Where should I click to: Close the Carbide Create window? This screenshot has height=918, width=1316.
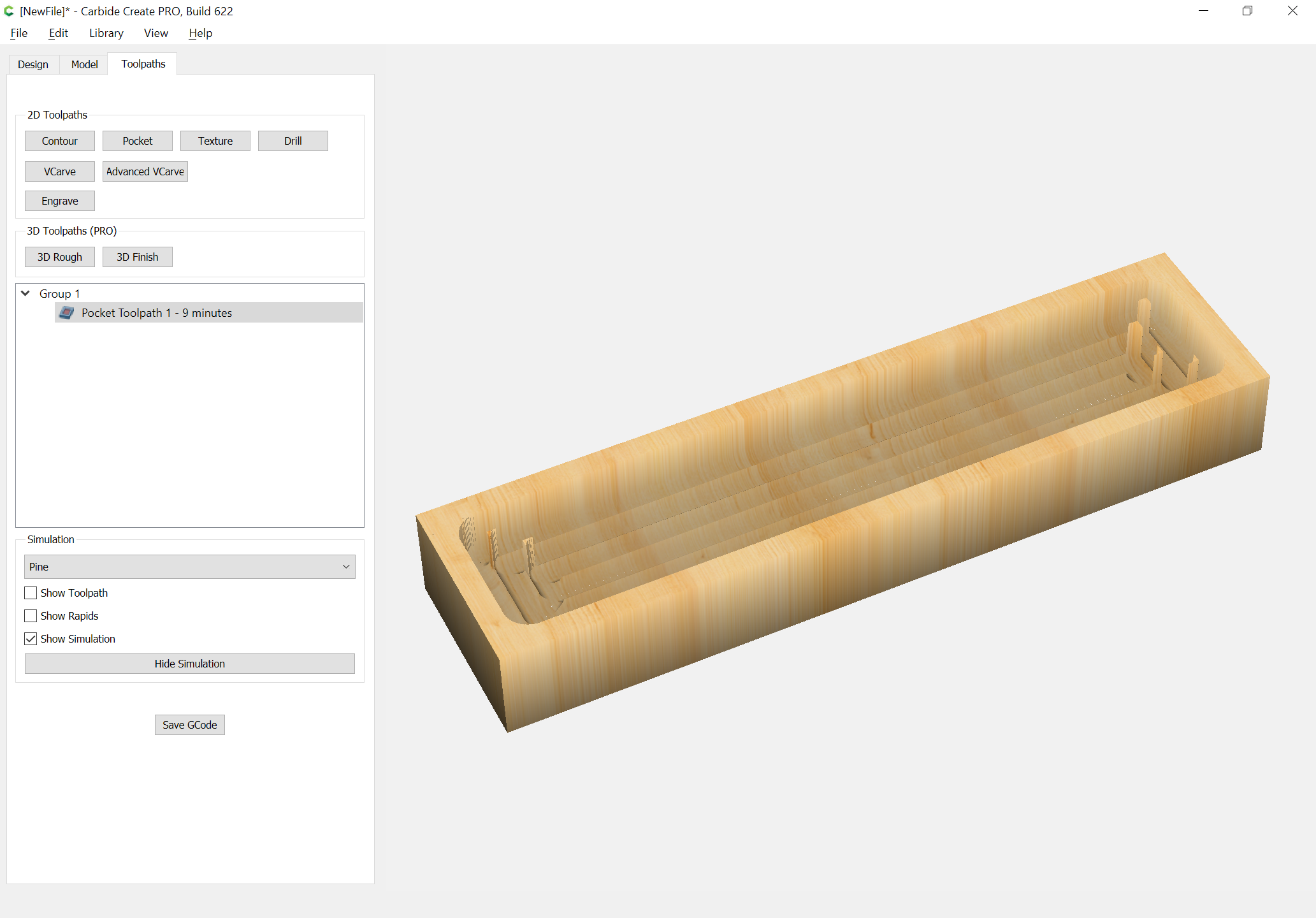coord(1292,11)
